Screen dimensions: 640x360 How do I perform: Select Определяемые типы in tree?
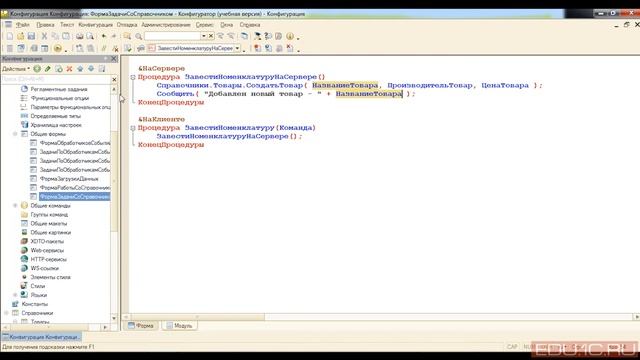tap(56, 116)
